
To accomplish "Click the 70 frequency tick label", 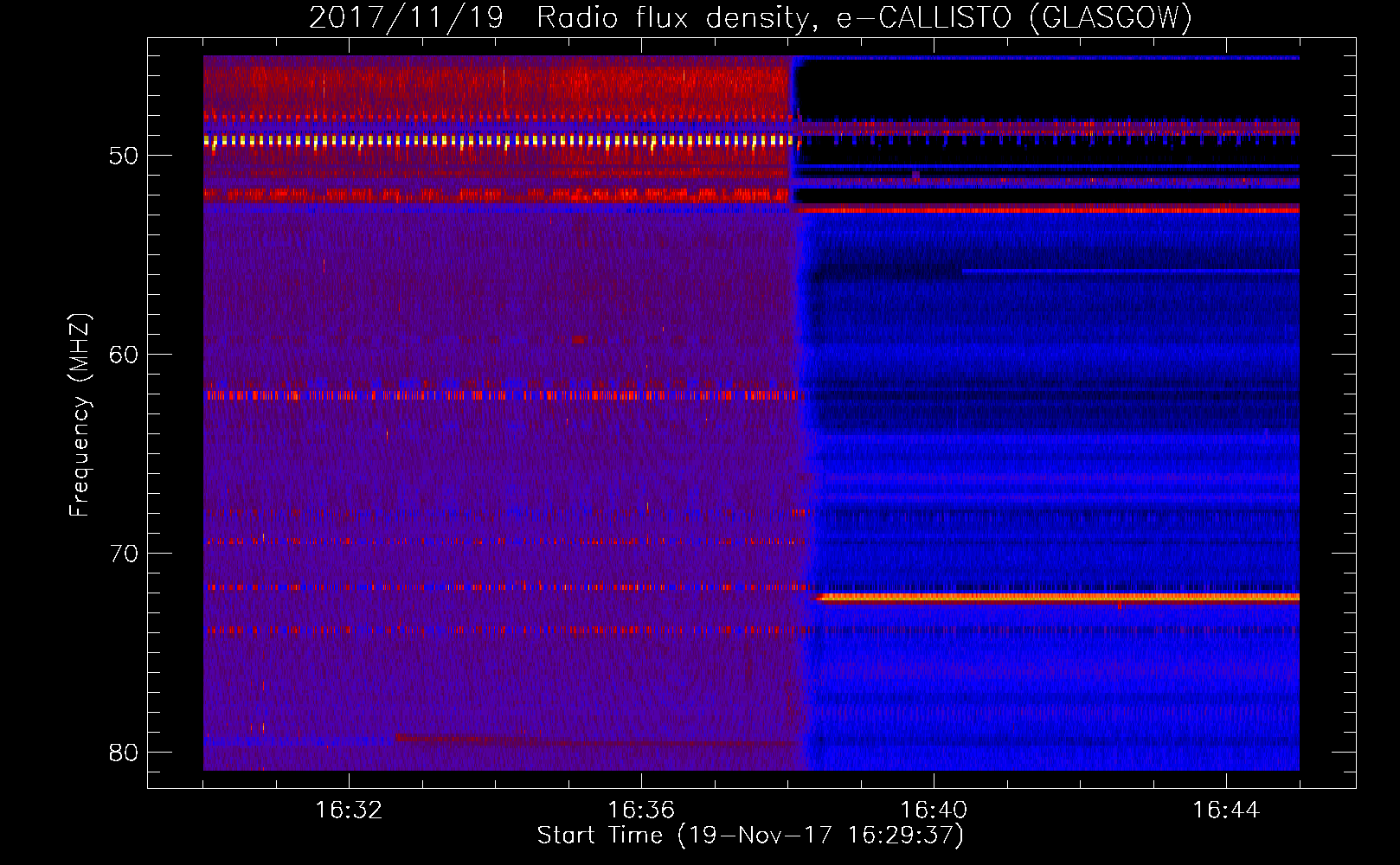I will (x=124, y=554).
